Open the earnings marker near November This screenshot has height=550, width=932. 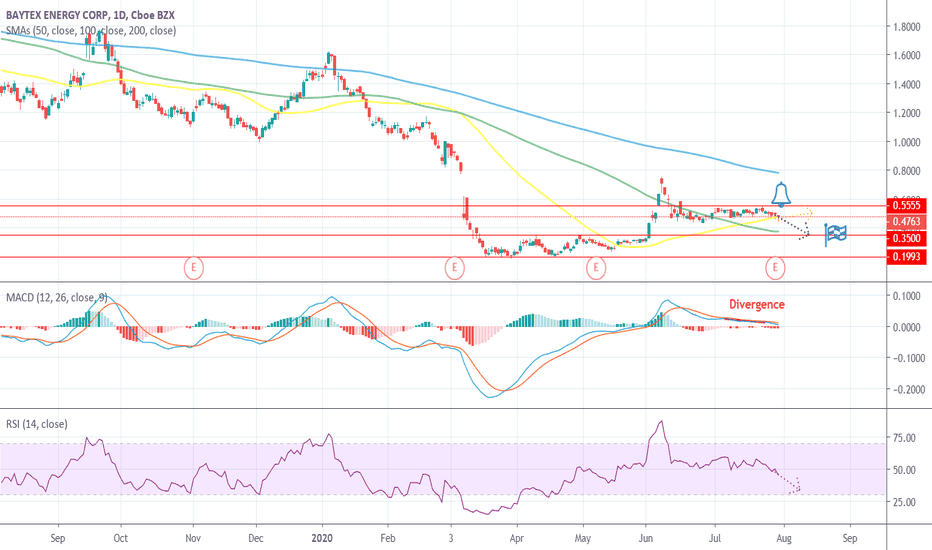(x=193, y=268)
